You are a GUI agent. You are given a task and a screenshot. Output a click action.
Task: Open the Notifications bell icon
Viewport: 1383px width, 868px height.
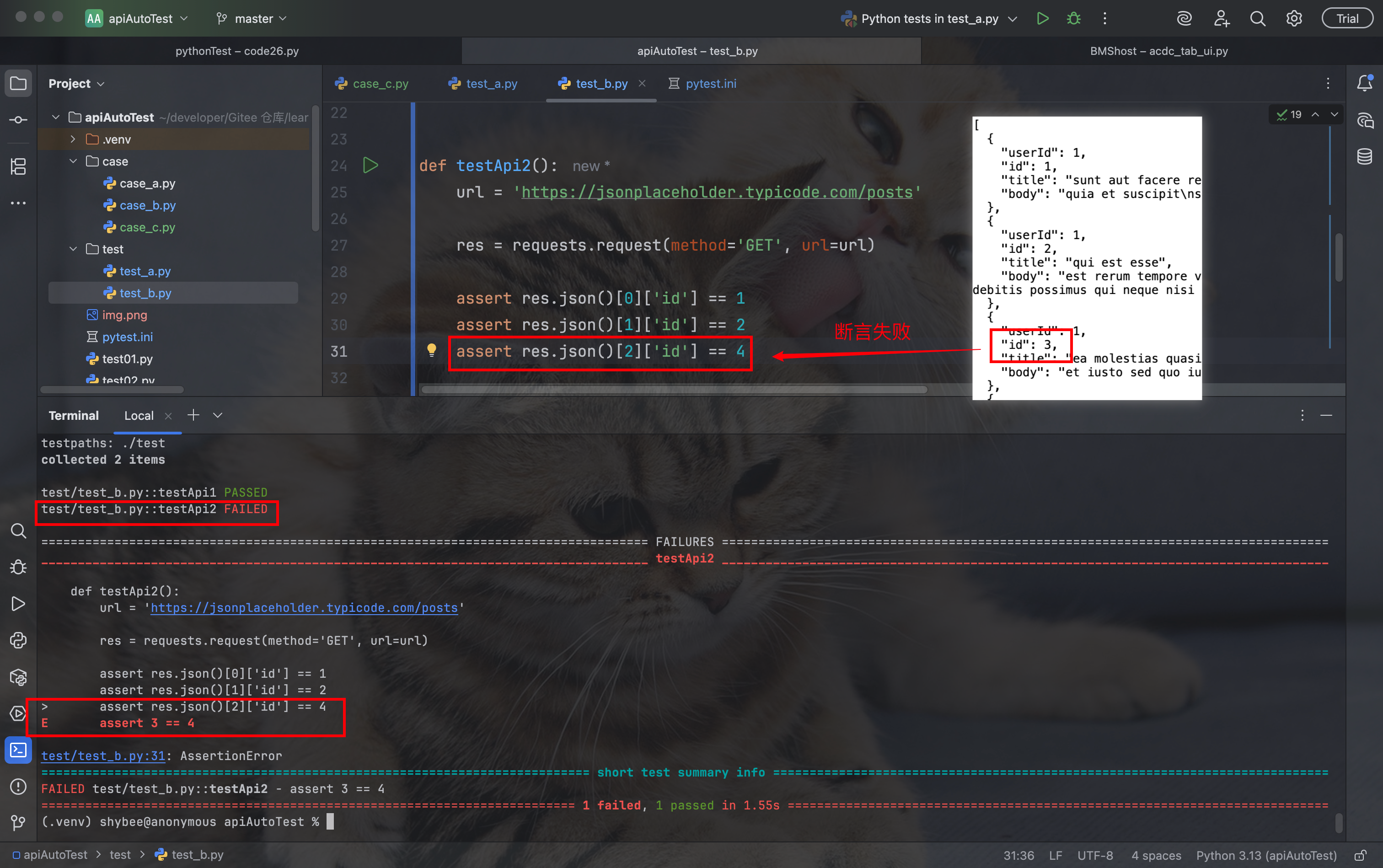1365,83
